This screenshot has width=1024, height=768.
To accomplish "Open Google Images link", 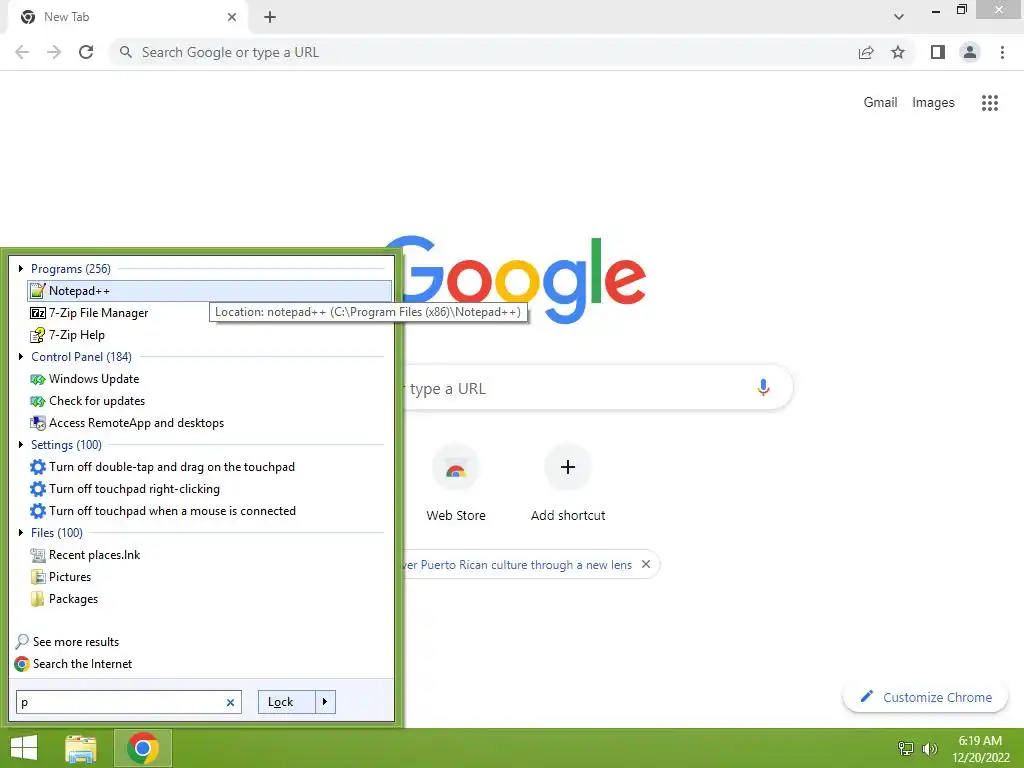I will pyautogui.click(x=933, y=103).
